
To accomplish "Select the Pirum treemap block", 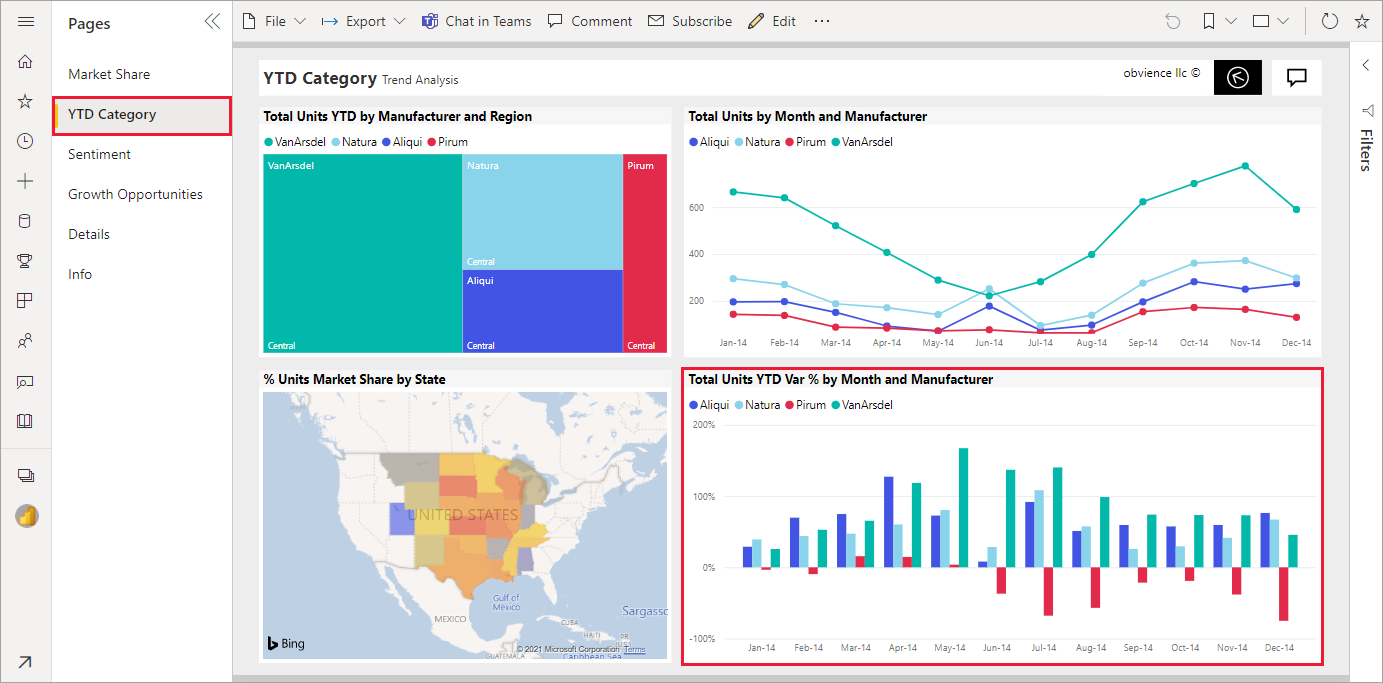I will point(645,254).
